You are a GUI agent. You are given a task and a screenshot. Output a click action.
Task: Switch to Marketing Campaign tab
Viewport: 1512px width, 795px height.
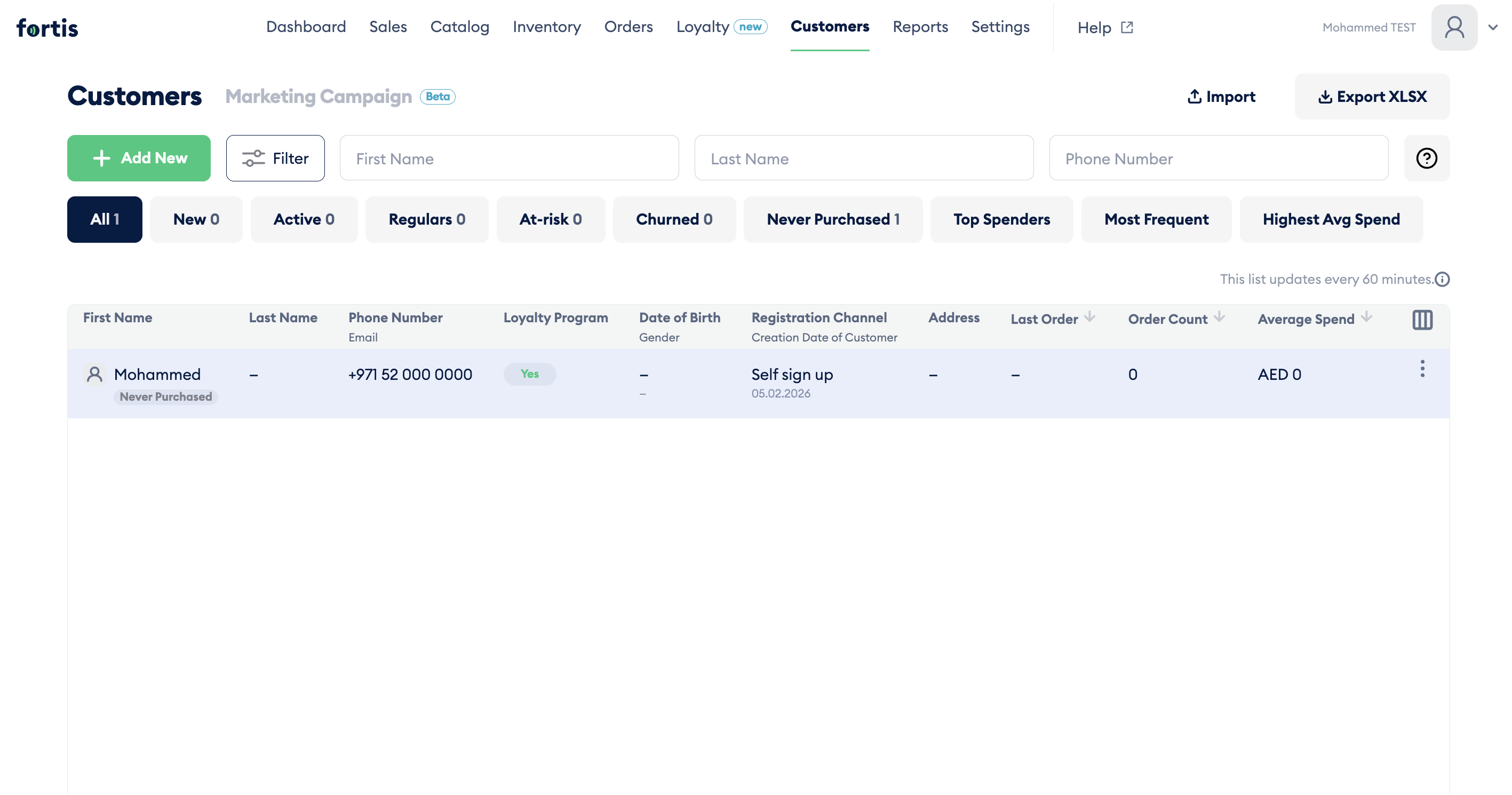pos(318,96)
